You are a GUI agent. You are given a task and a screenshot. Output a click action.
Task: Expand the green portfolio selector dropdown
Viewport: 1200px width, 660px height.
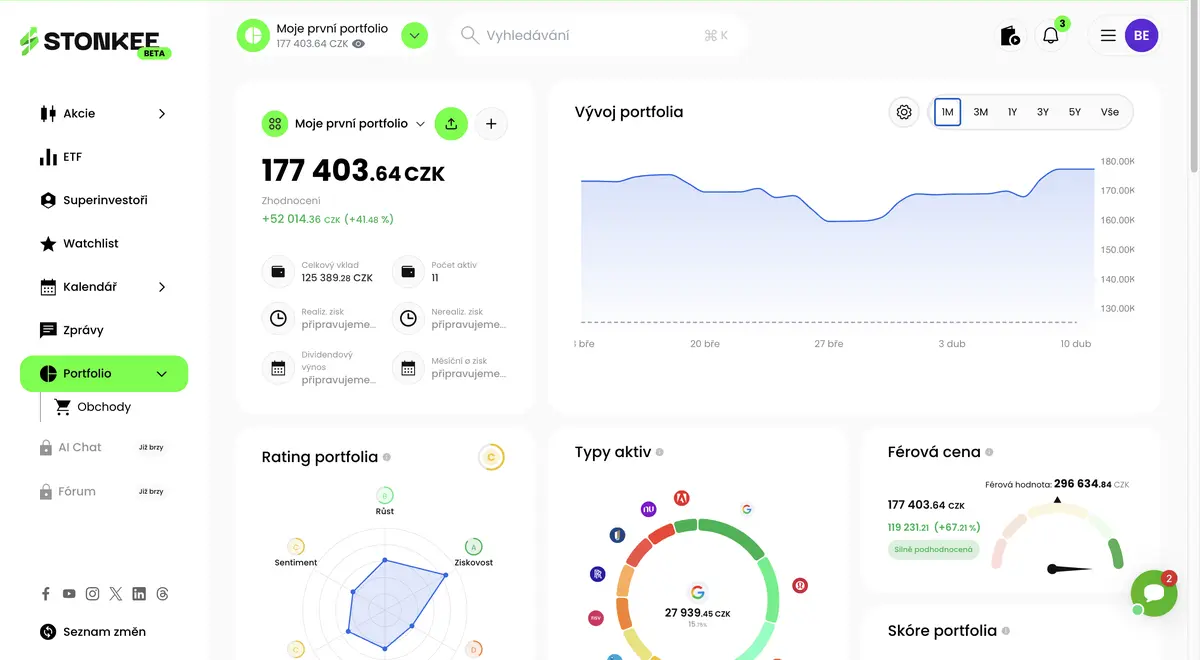click(x=414, y=36)
